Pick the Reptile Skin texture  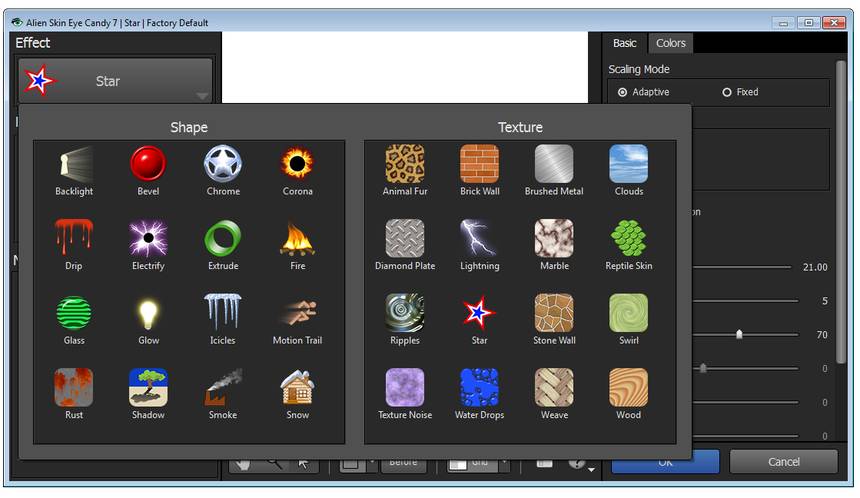click(x=629, y=245)
